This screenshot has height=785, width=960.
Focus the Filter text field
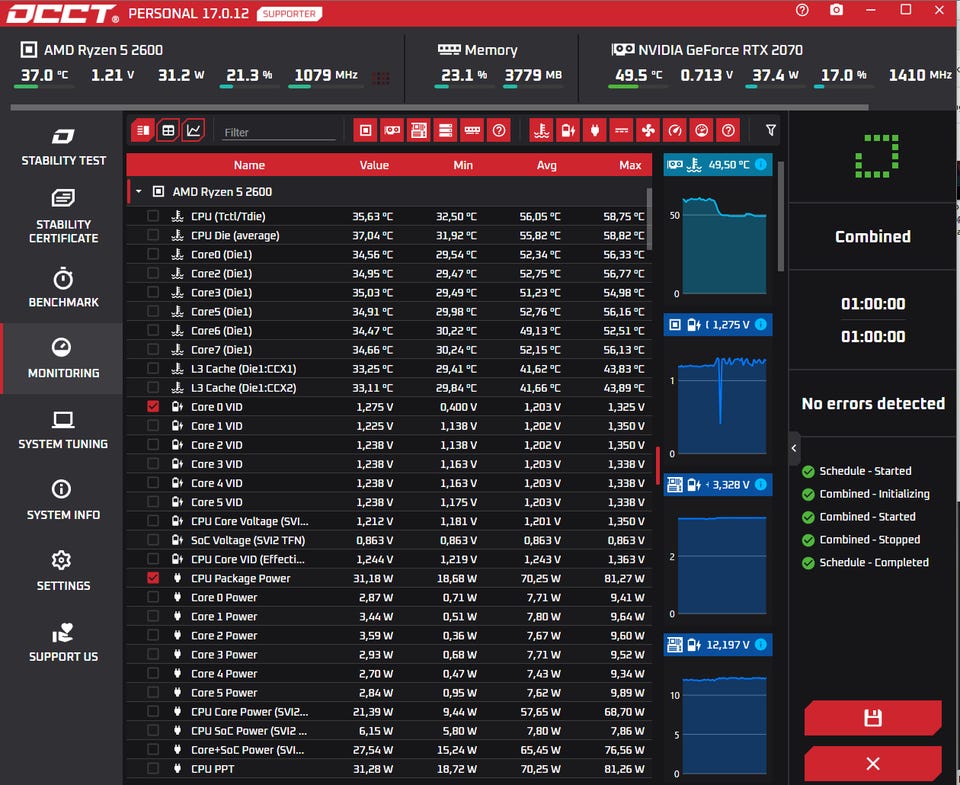[279, 132]
